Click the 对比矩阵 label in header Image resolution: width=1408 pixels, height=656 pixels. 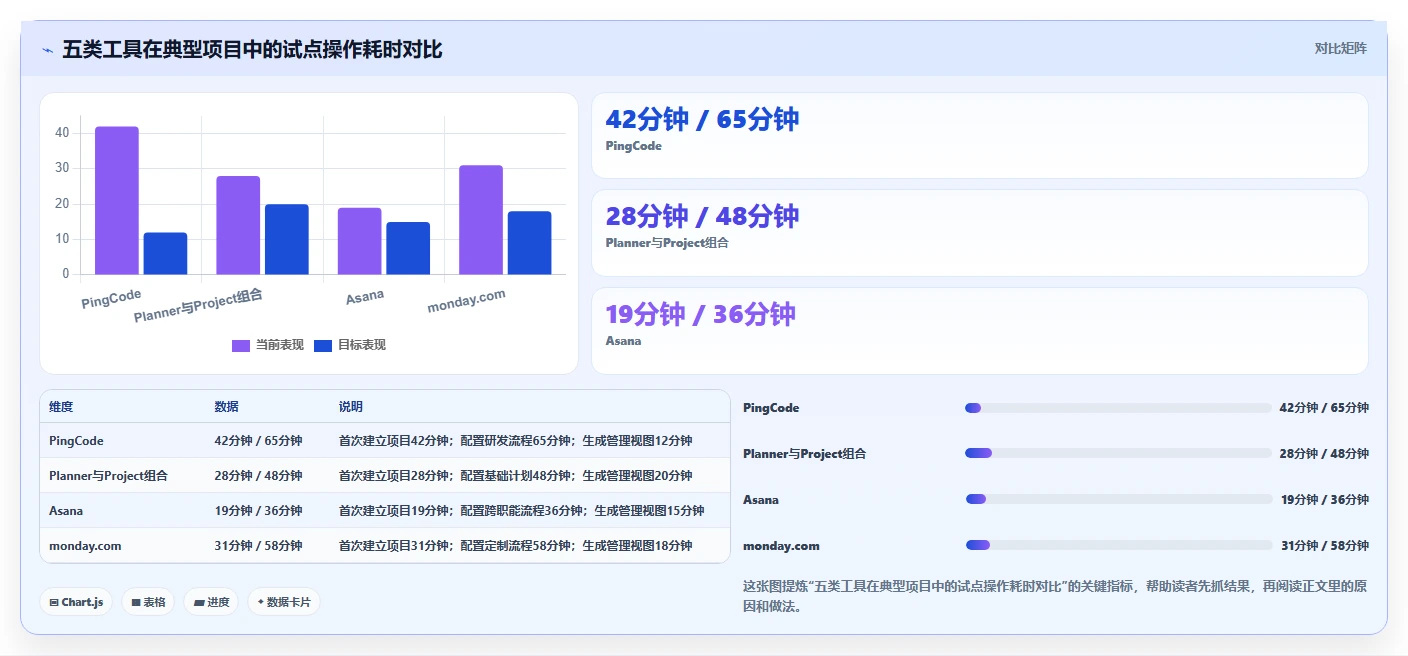coord(1340,48)
